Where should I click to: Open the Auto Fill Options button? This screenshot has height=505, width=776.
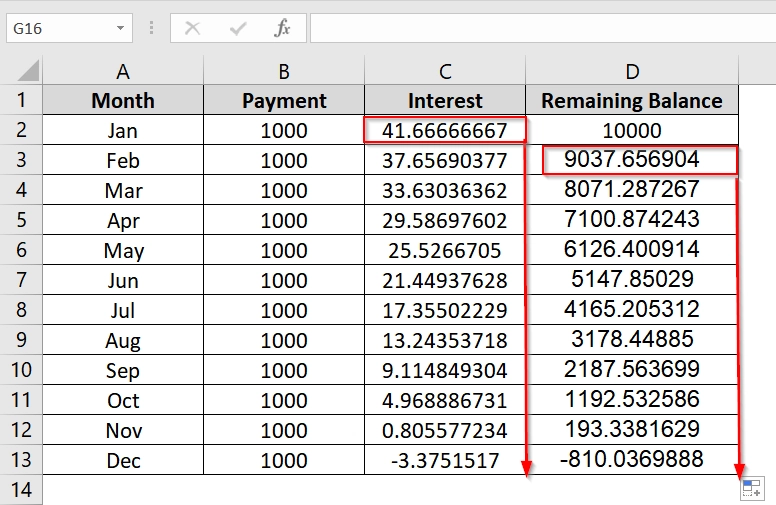752,488
